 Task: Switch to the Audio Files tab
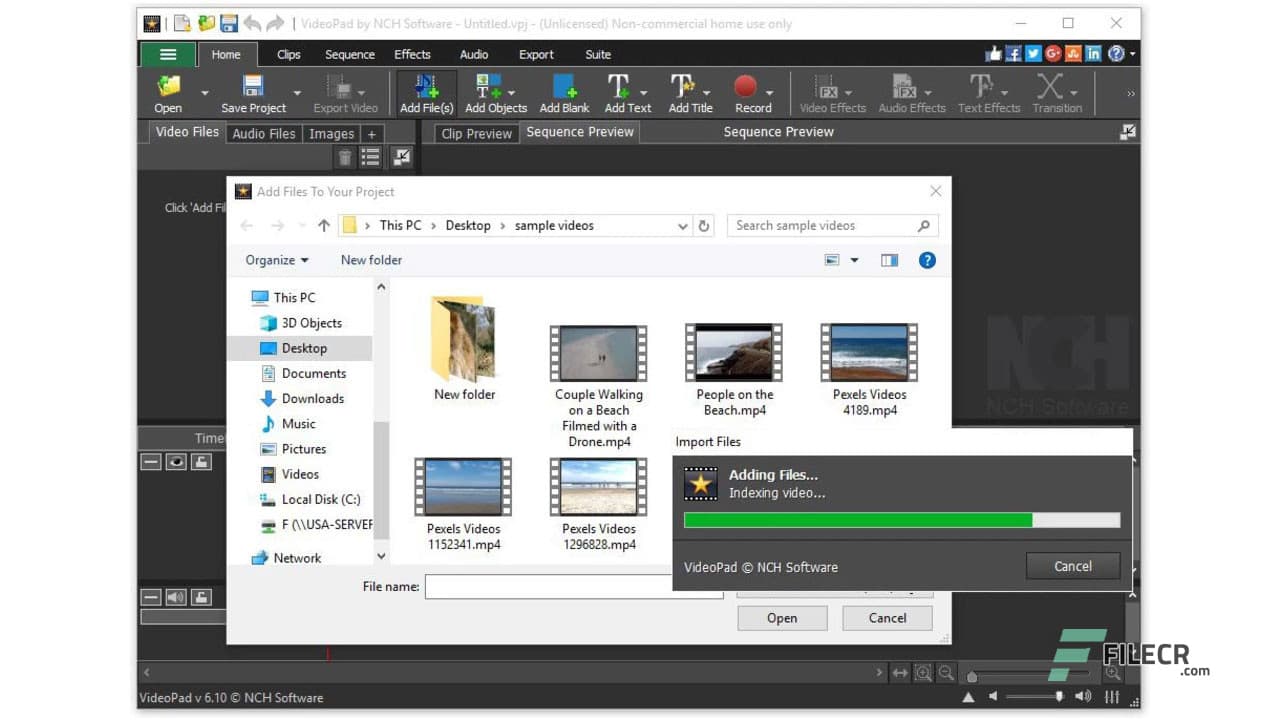tap(263, 132)
